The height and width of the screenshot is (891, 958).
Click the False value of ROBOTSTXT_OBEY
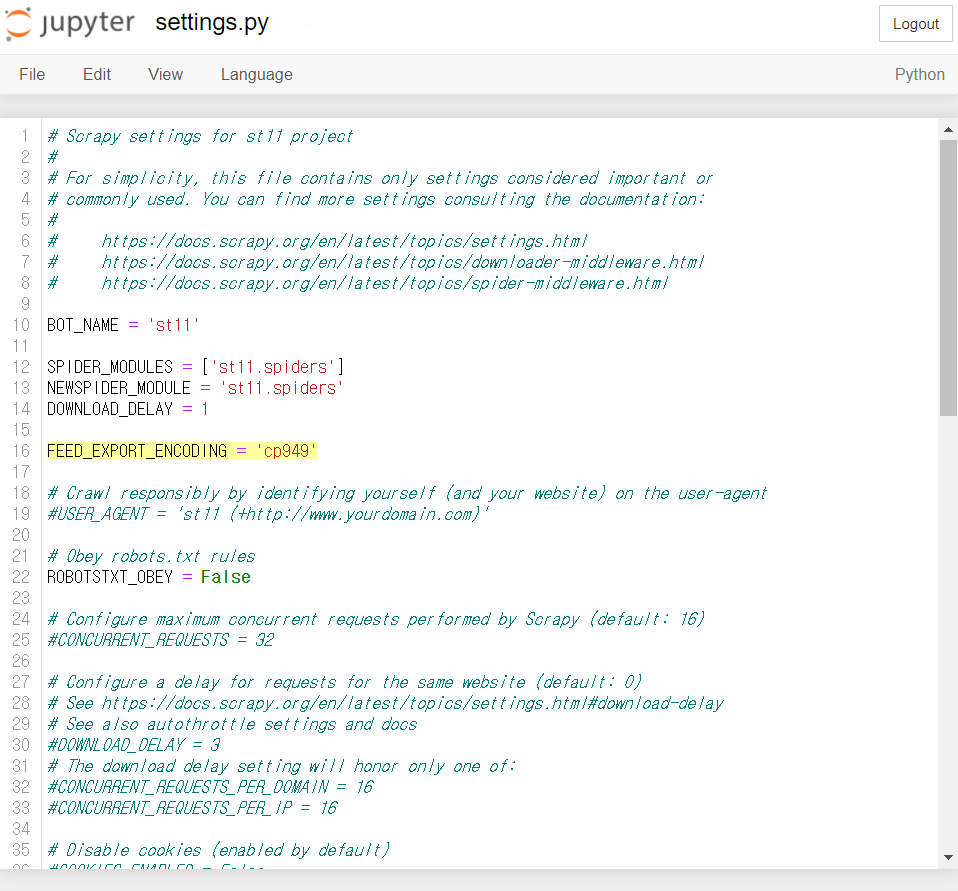[225, 577]
